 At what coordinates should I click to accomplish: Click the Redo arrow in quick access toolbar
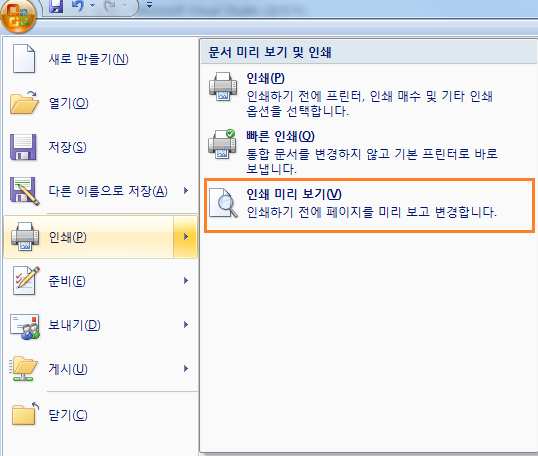(x=110, y=5)
